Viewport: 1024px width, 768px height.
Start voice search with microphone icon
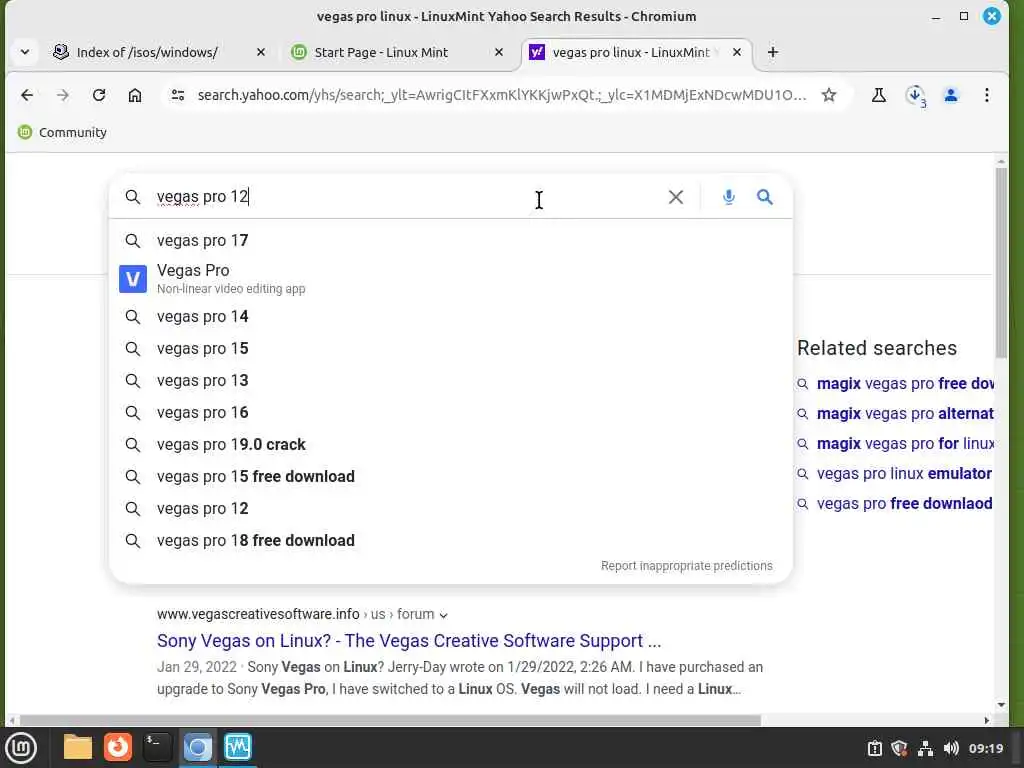[729, 197]
